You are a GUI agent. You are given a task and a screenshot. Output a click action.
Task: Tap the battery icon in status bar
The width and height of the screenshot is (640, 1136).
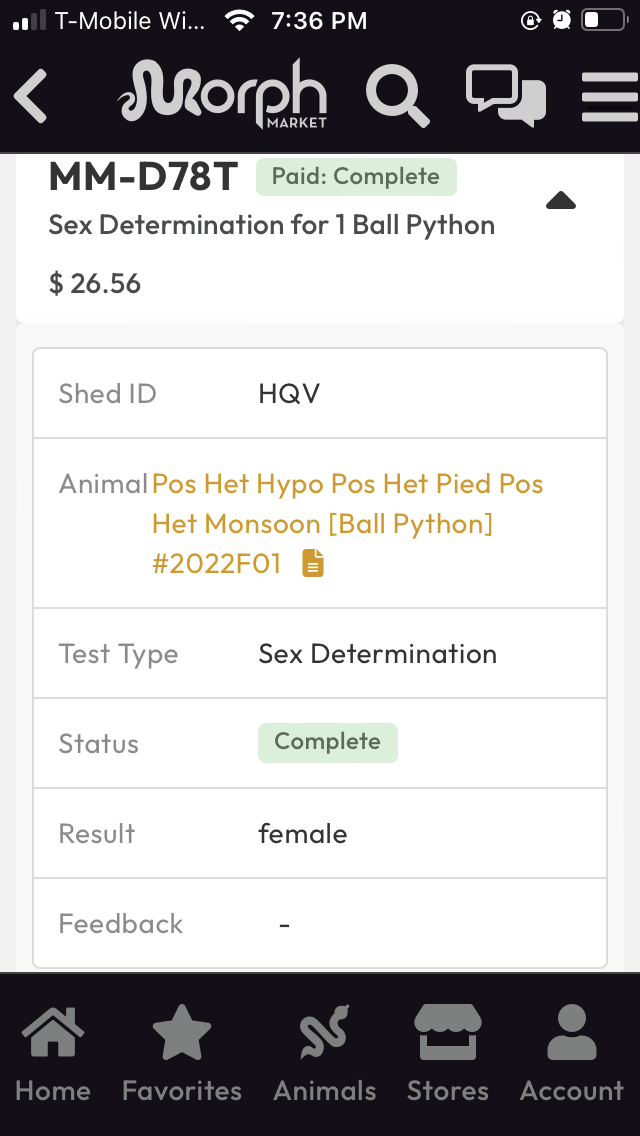(x=602, y=20)
